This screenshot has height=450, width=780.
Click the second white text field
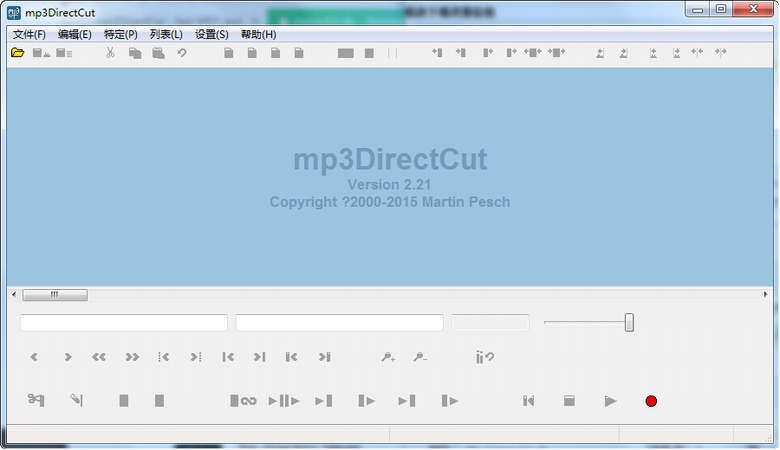pos(340,323)
